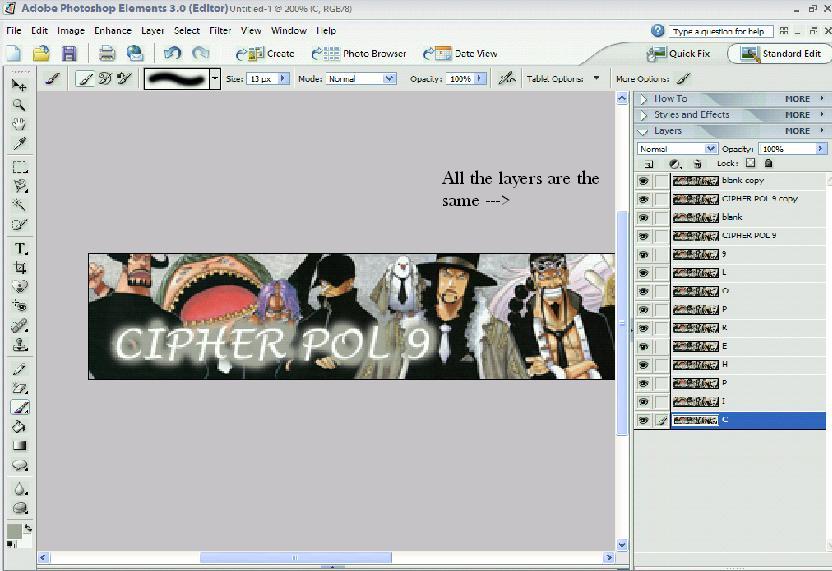The image size is (832, 571).
Task: Select the Magic Wand tool
Action: (20, 205)
